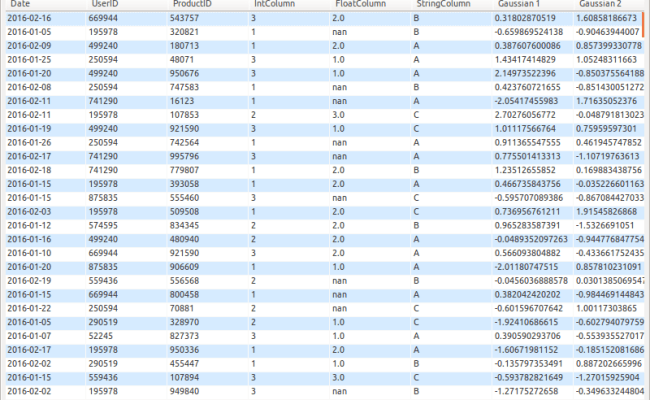Click ProductID 827373
This screenshot has height=400, width=650.
coord(184,336)
